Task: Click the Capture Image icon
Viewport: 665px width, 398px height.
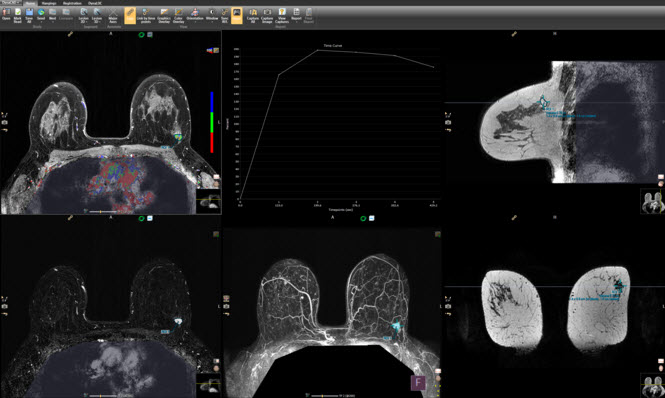Action: coord(267,15)
